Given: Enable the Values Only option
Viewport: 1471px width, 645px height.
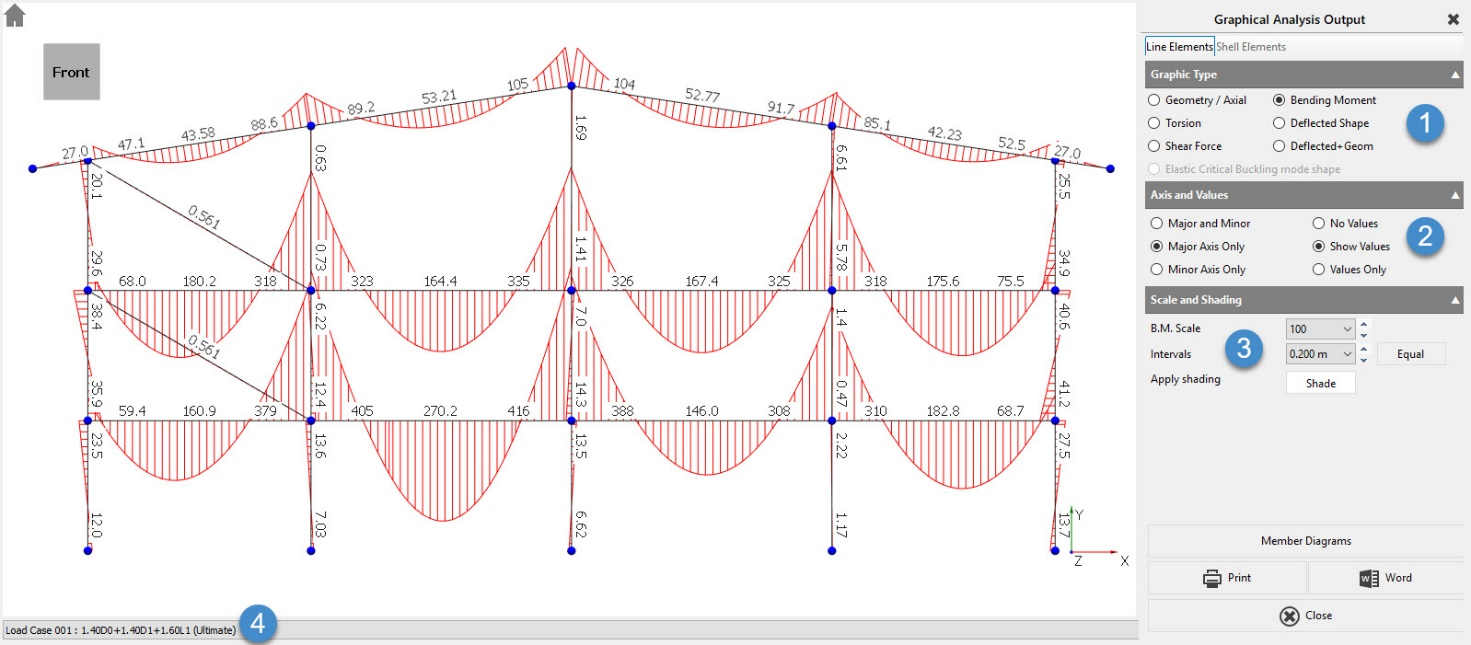Looking at the screenshot, I should 1318,269.
